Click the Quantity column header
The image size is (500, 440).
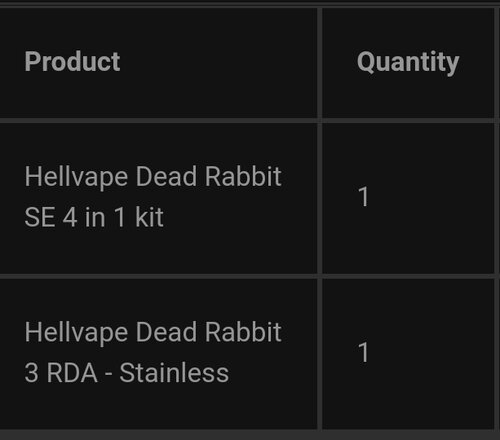408,63
